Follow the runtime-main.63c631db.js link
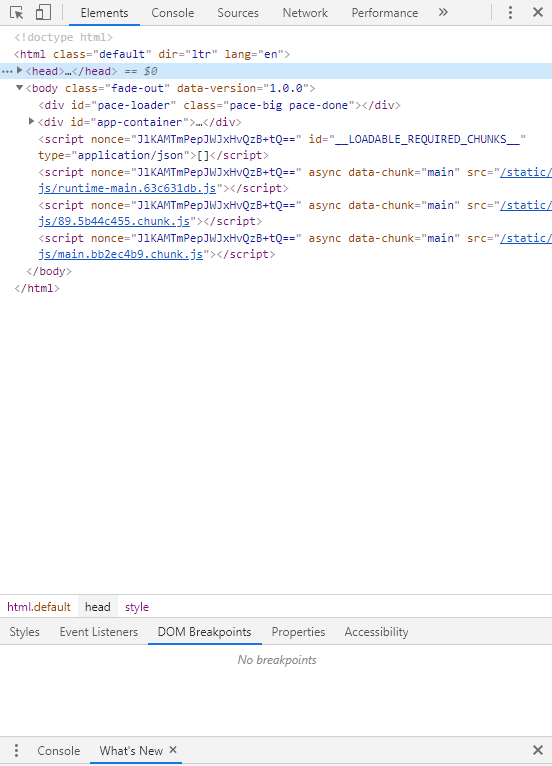 tap(127, 189)
